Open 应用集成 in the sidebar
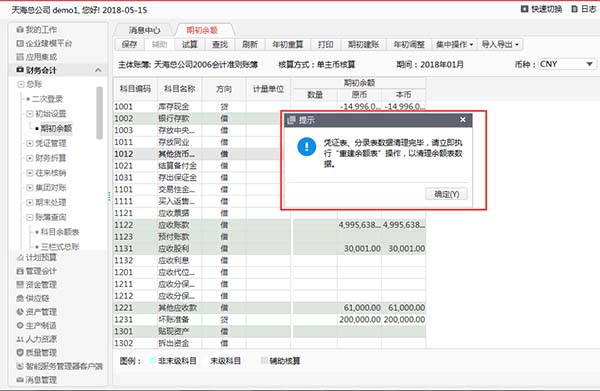 [x=37, y=57]
